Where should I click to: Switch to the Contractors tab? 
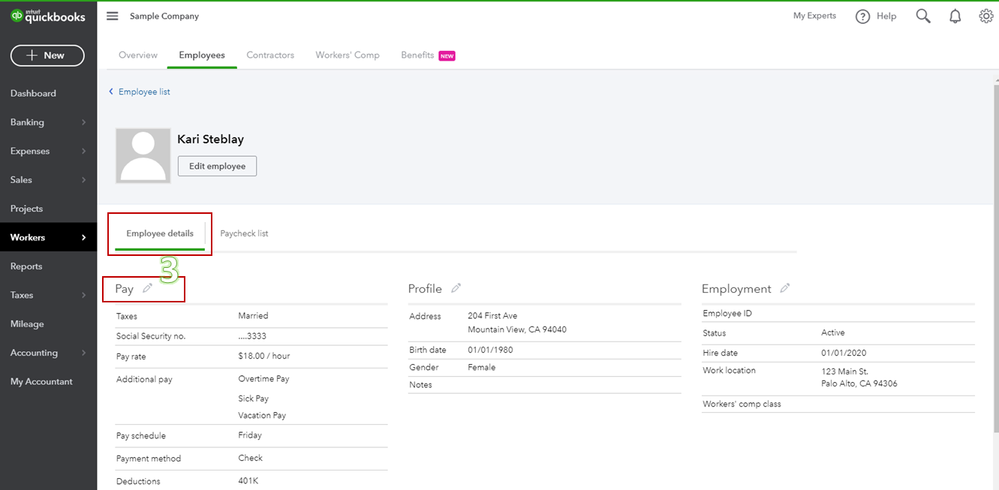point(270,55)
